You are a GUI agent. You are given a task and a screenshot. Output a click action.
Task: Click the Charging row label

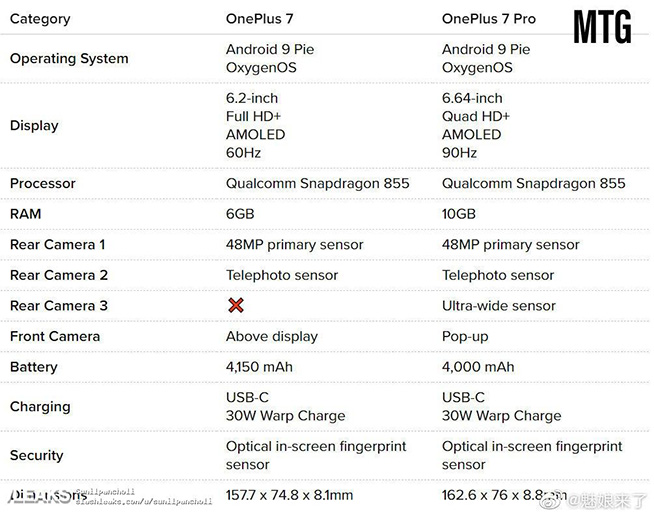pyautogui.click(x=40, y=407)
